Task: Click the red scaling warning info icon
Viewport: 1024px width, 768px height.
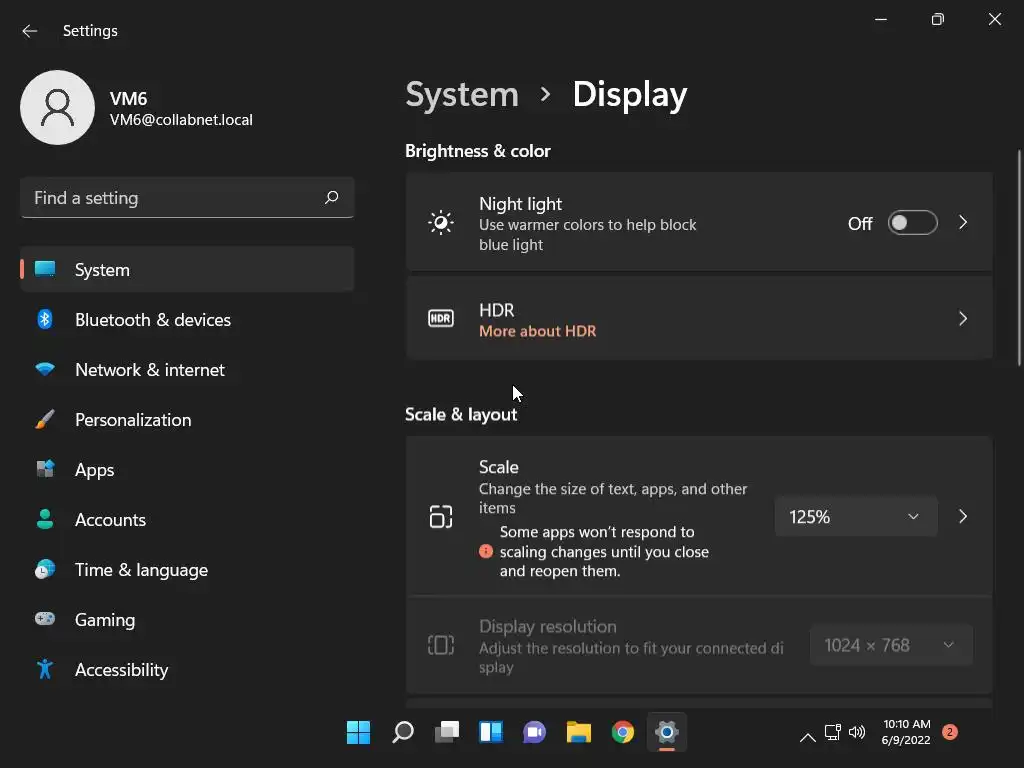Action: pos(486,551)
